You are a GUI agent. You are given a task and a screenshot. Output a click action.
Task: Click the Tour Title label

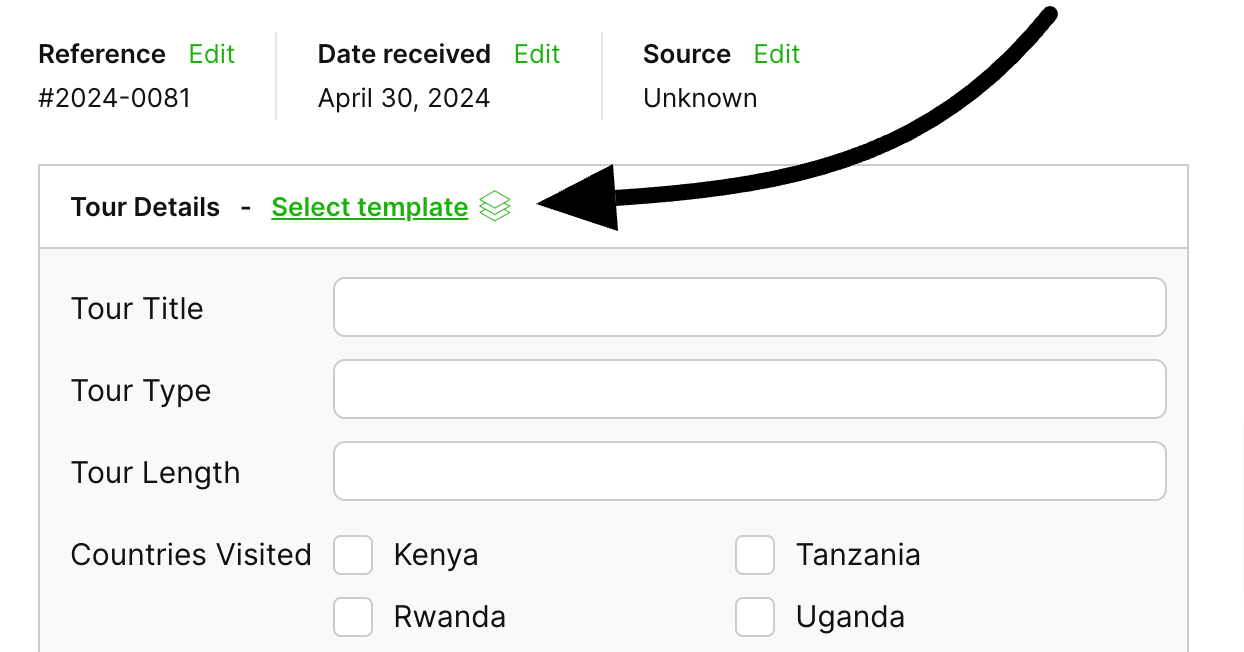click(x=137, y=309)
